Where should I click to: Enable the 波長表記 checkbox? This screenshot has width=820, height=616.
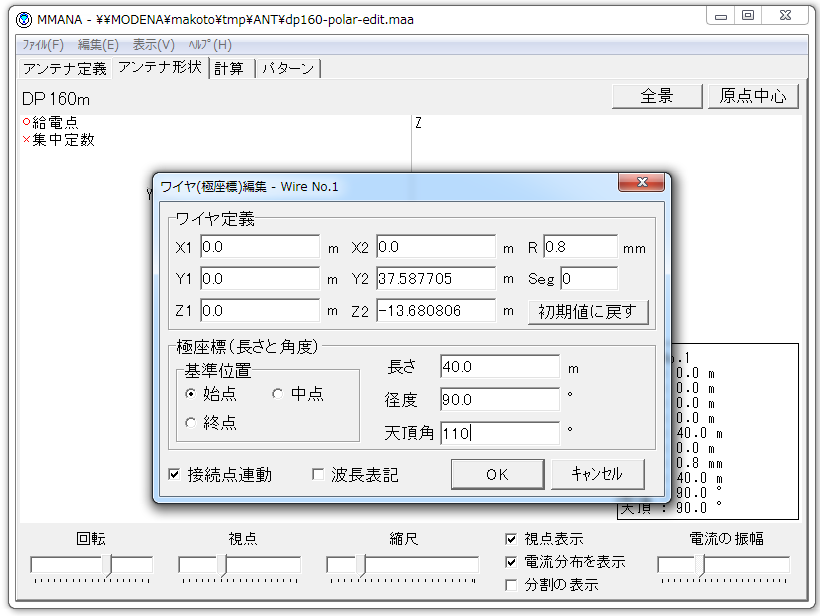319,475
